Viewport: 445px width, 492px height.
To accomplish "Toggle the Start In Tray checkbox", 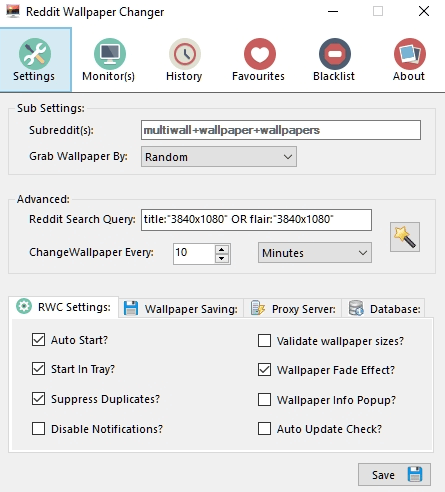I will (x=39, y=369).
